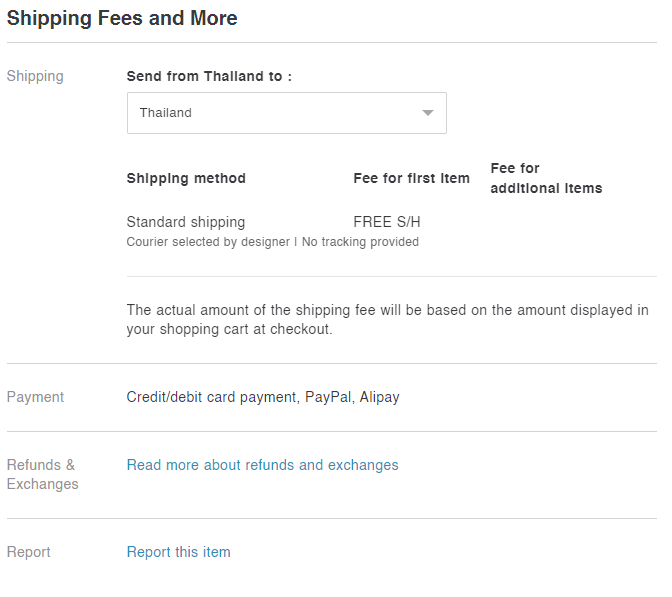This screenshot has height=597, width=672.
Task: Click the Fee for first item header
Action: 411,178
